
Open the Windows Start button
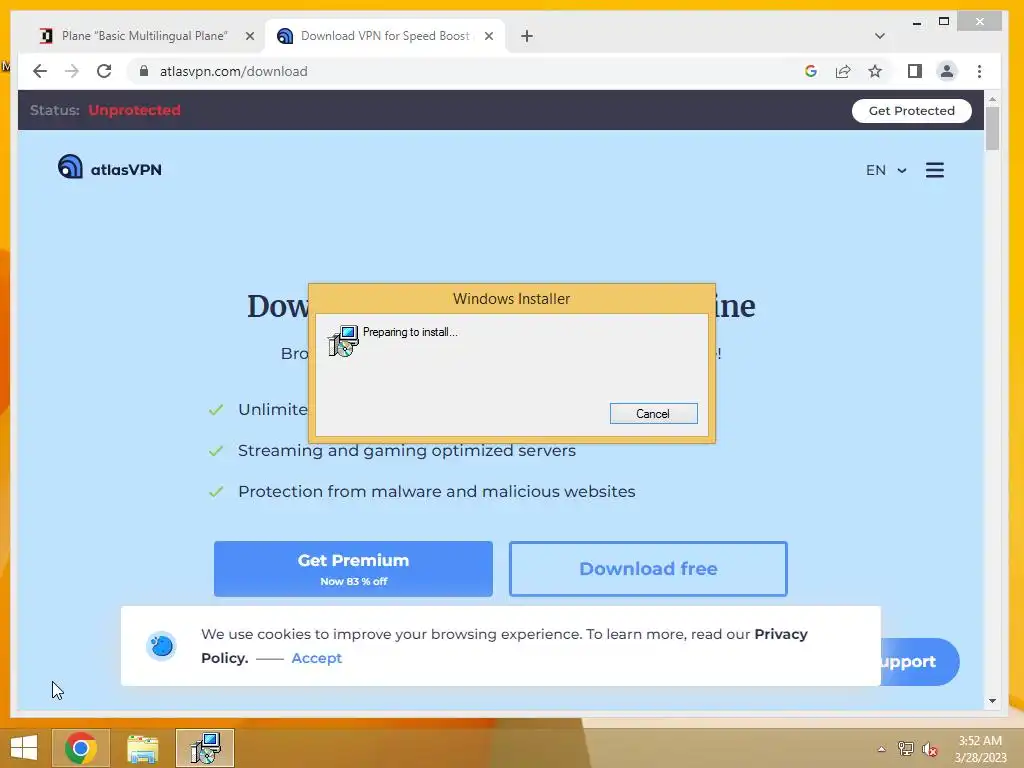pos(24,748)
